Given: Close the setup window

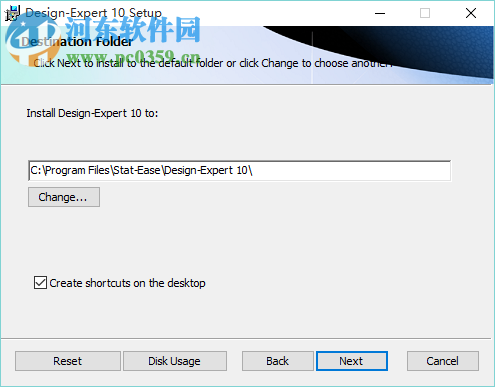Looking at the screenshot, I should [471, 13].
